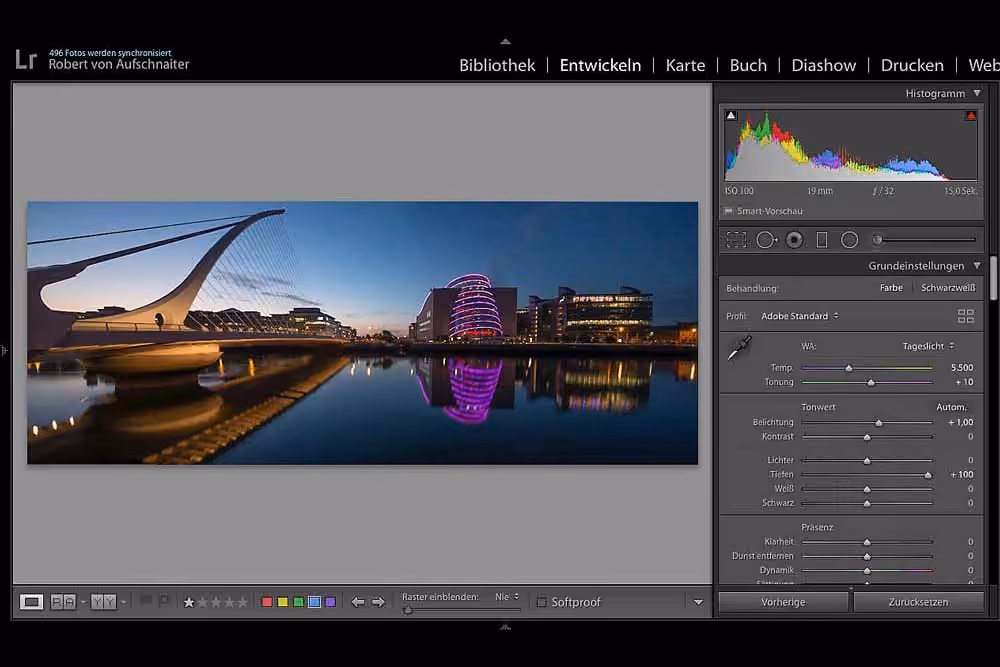Click the Lr Lightroom logo
The image size is (1000, 667).
click(x=26, y=60)
